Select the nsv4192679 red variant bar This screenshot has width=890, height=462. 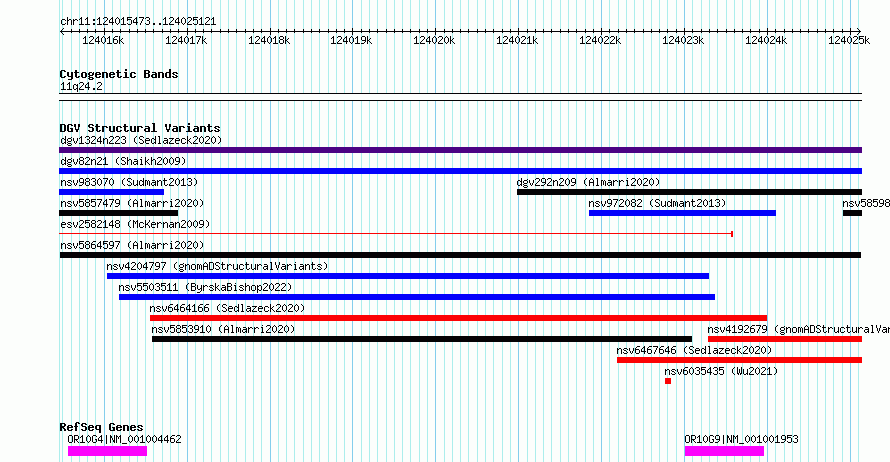pos(785,339)
